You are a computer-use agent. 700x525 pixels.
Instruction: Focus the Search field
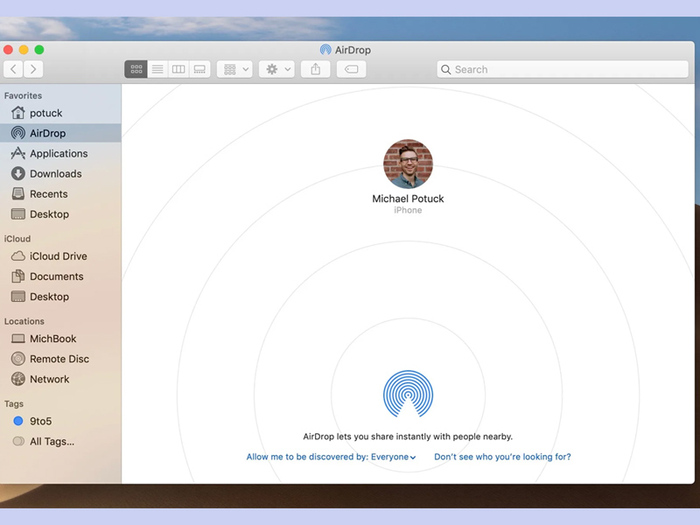tap(562, 69)
